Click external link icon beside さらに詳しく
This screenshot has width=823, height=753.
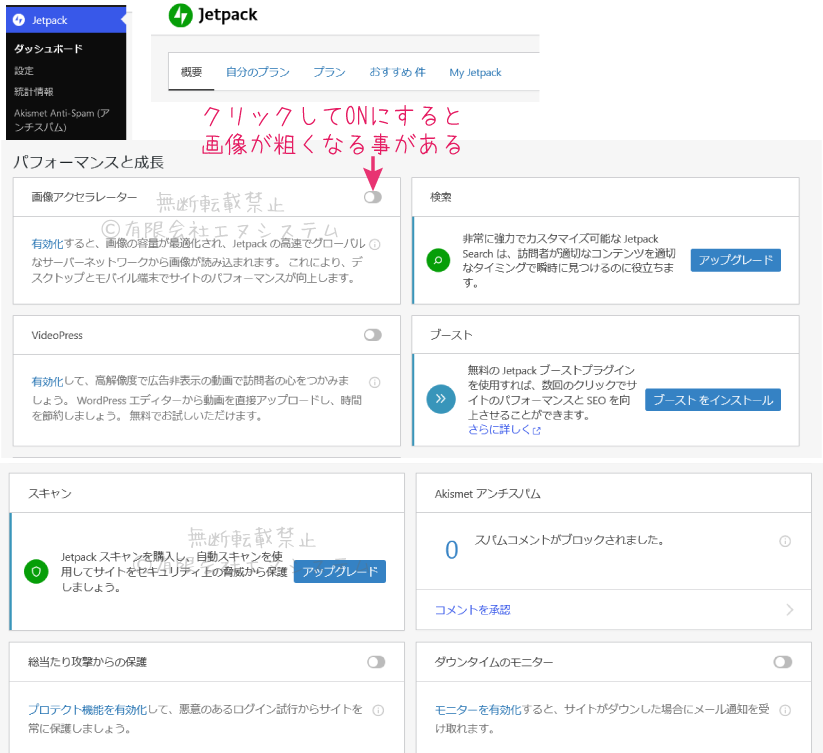point(536,431)
